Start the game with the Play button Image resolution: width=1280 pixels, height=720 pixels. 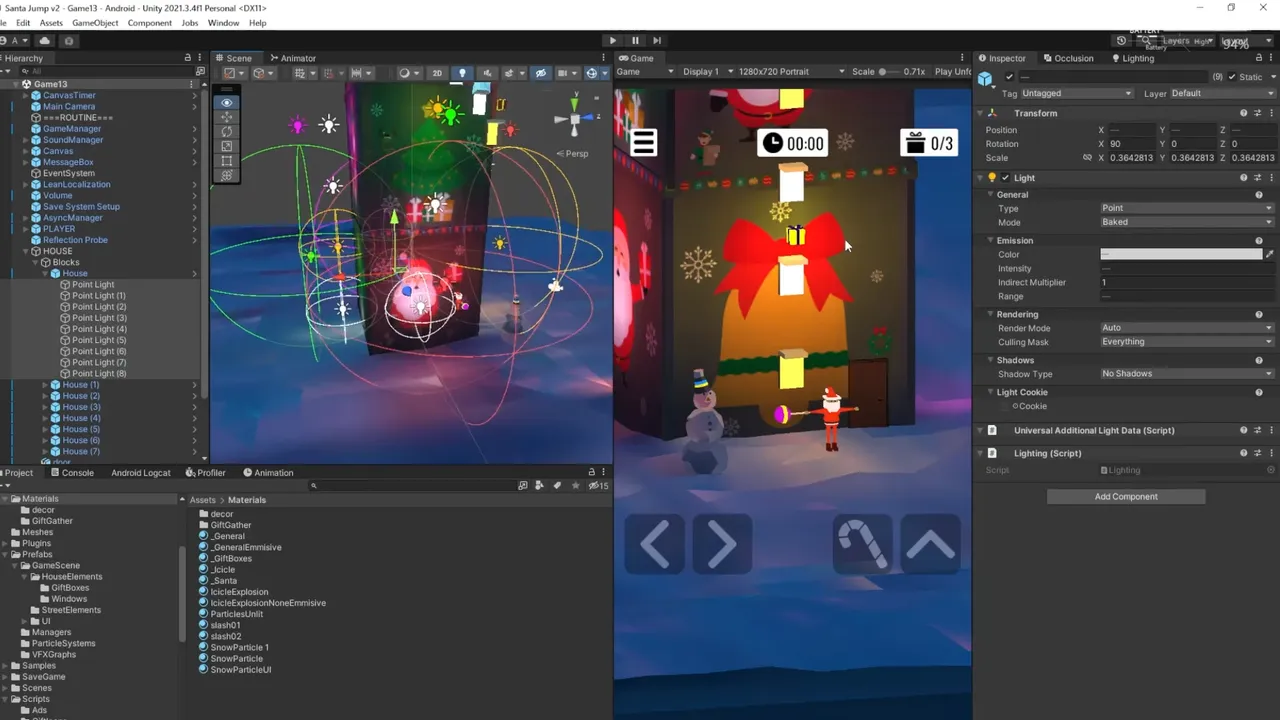pos(613,40)
